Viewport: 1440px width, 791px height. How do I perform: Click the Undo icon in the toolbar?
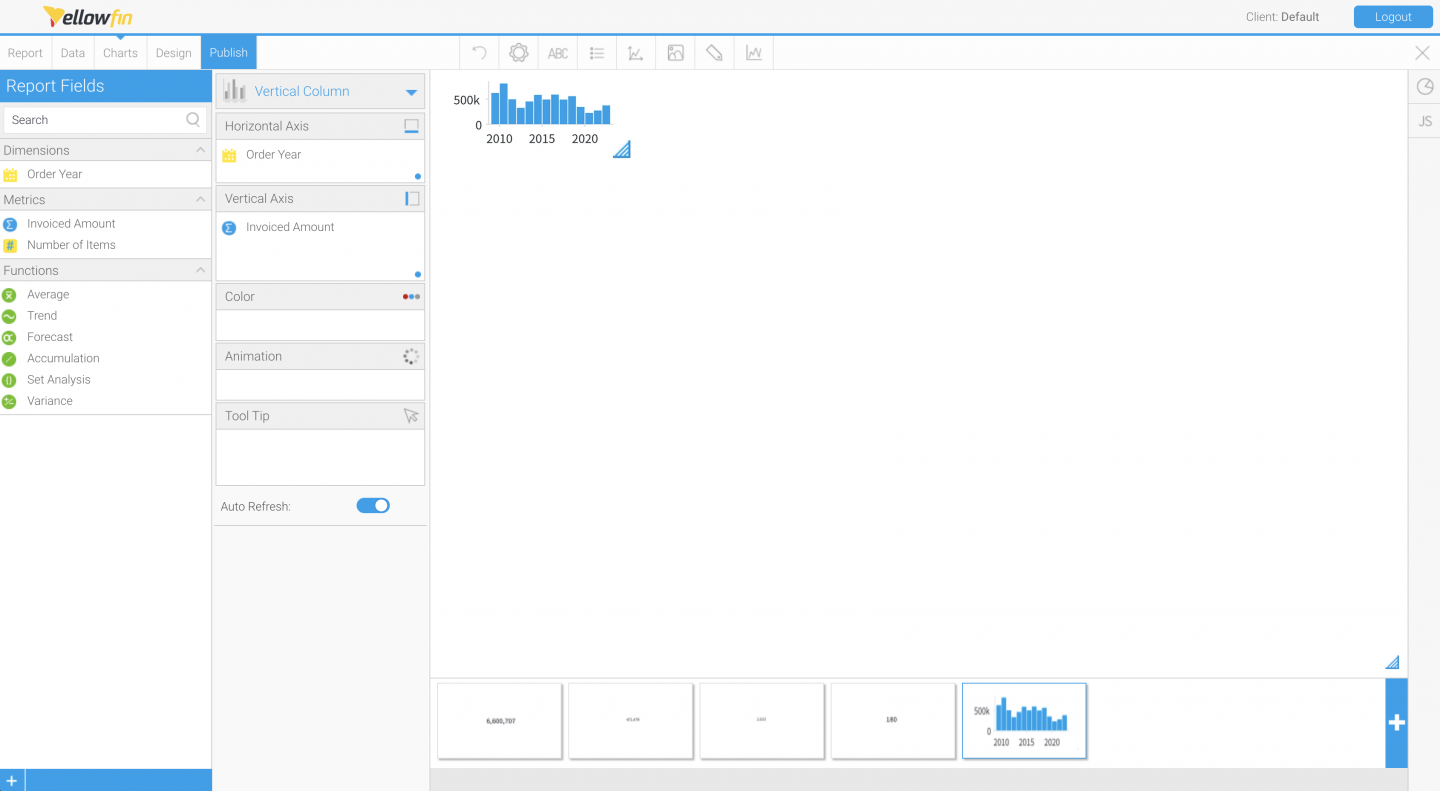478,52
